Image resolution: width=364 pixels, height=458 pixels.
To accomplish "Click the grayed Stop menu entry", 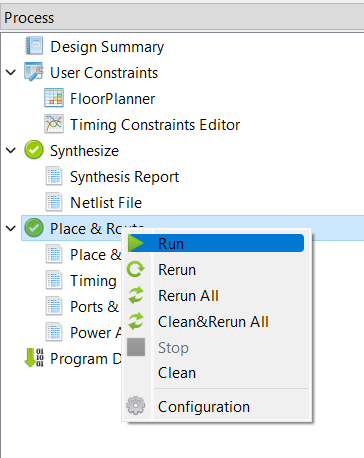I will [x=216, y=347].
